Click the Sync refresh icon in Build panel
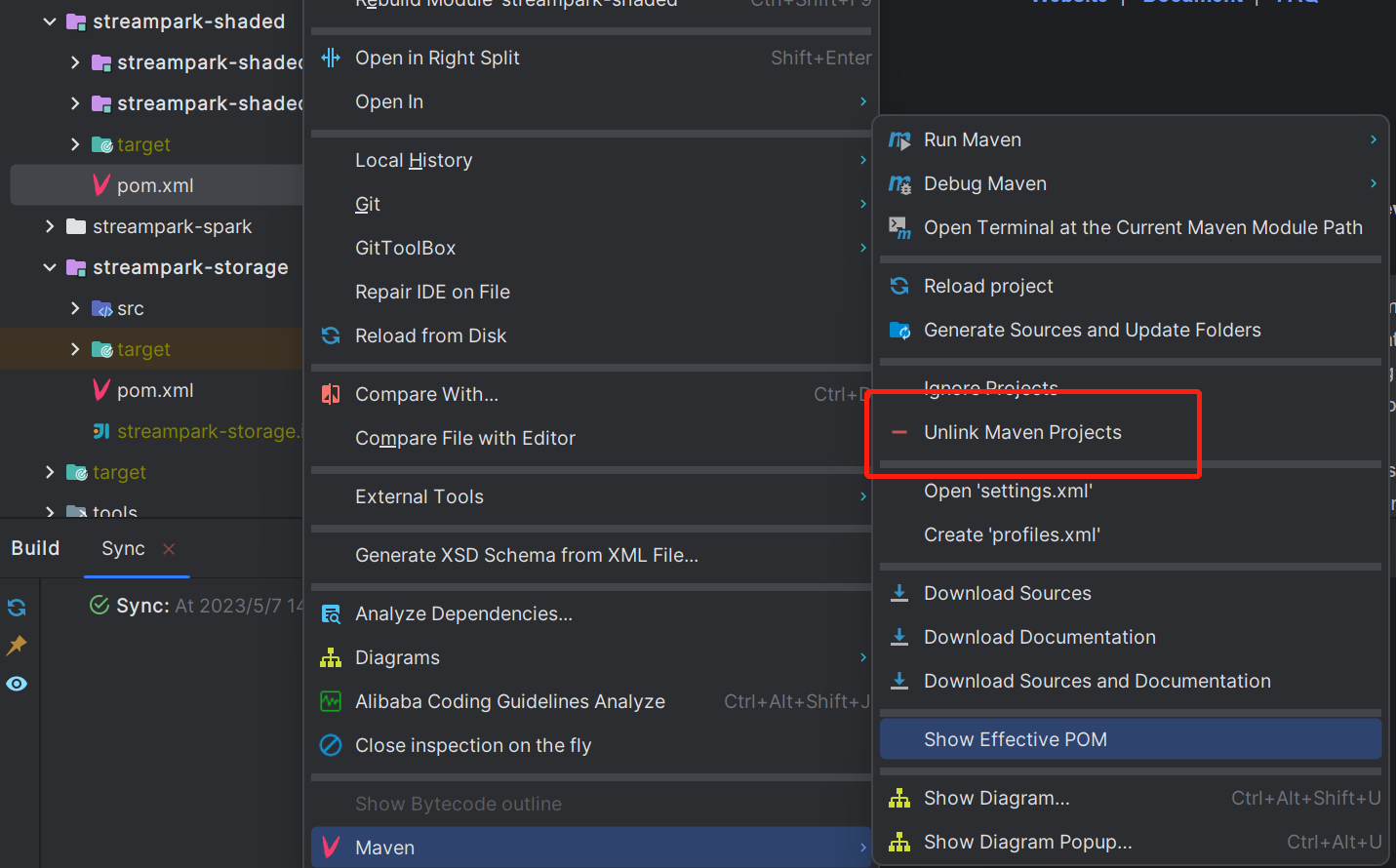This screenshot has width=1396, height=868. point(17,608)
